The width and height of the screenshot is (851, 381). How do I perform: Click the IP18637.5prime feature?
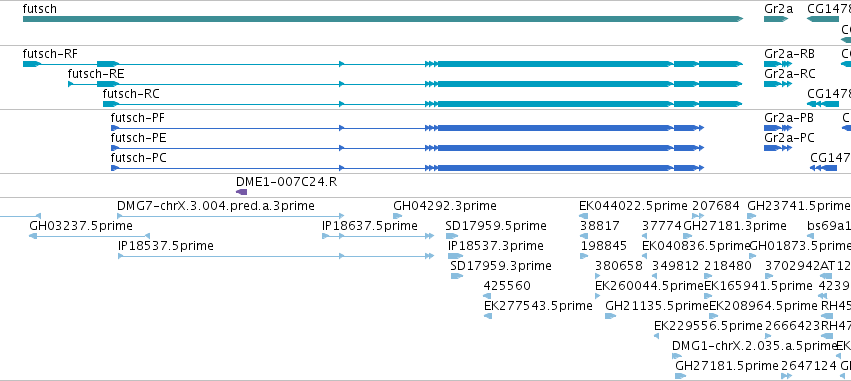click(378, 236)
